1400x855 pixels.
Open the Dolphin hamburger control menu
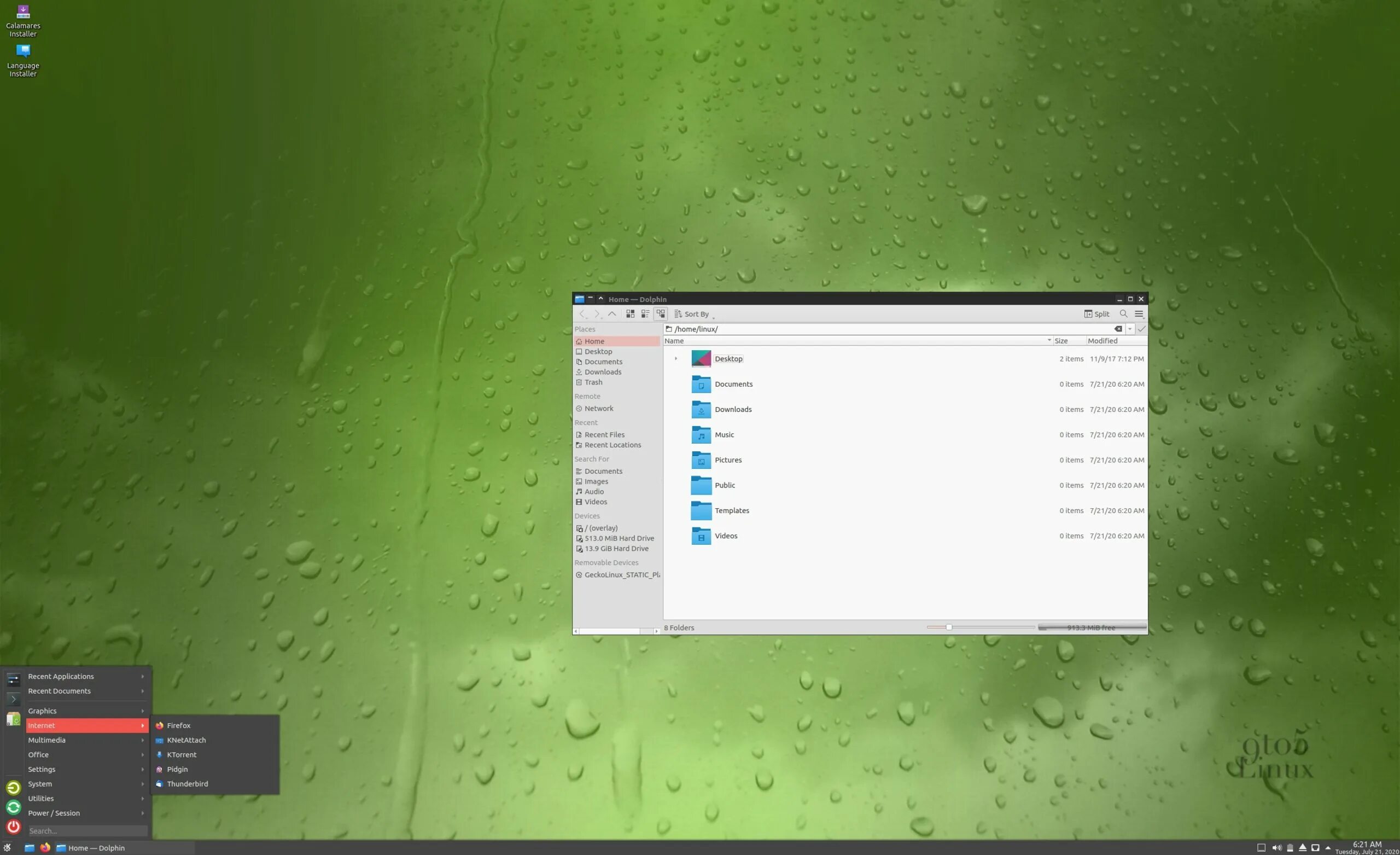1139,314
